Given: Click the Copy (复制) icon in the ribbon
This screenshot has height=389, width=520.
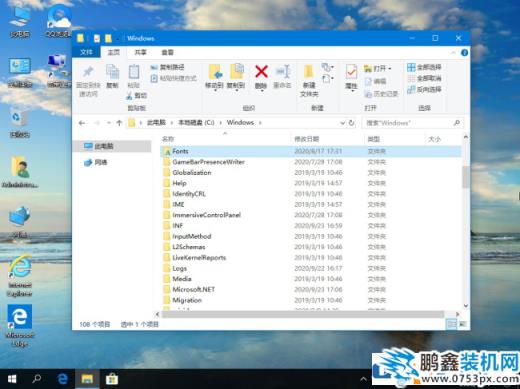Looking at the screenshot, I should point(112,72).
